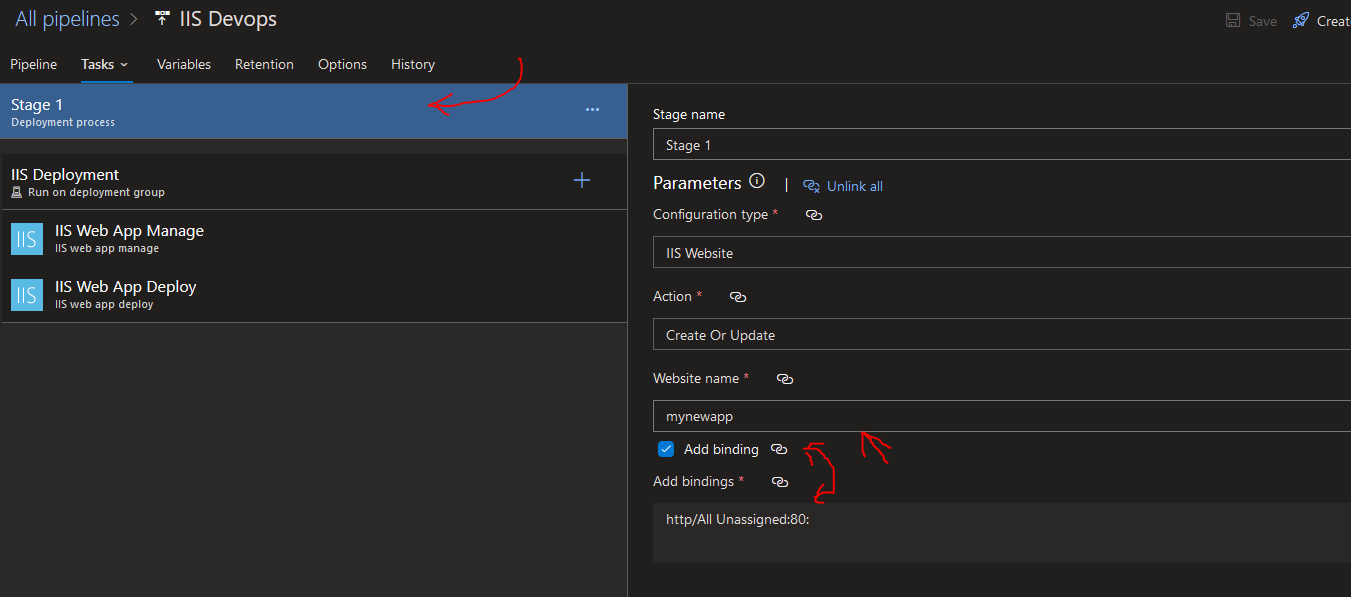Add a task with the plus icon
Image resolution: width=1351 pixels, height=597 pixels.
(581, 180)
